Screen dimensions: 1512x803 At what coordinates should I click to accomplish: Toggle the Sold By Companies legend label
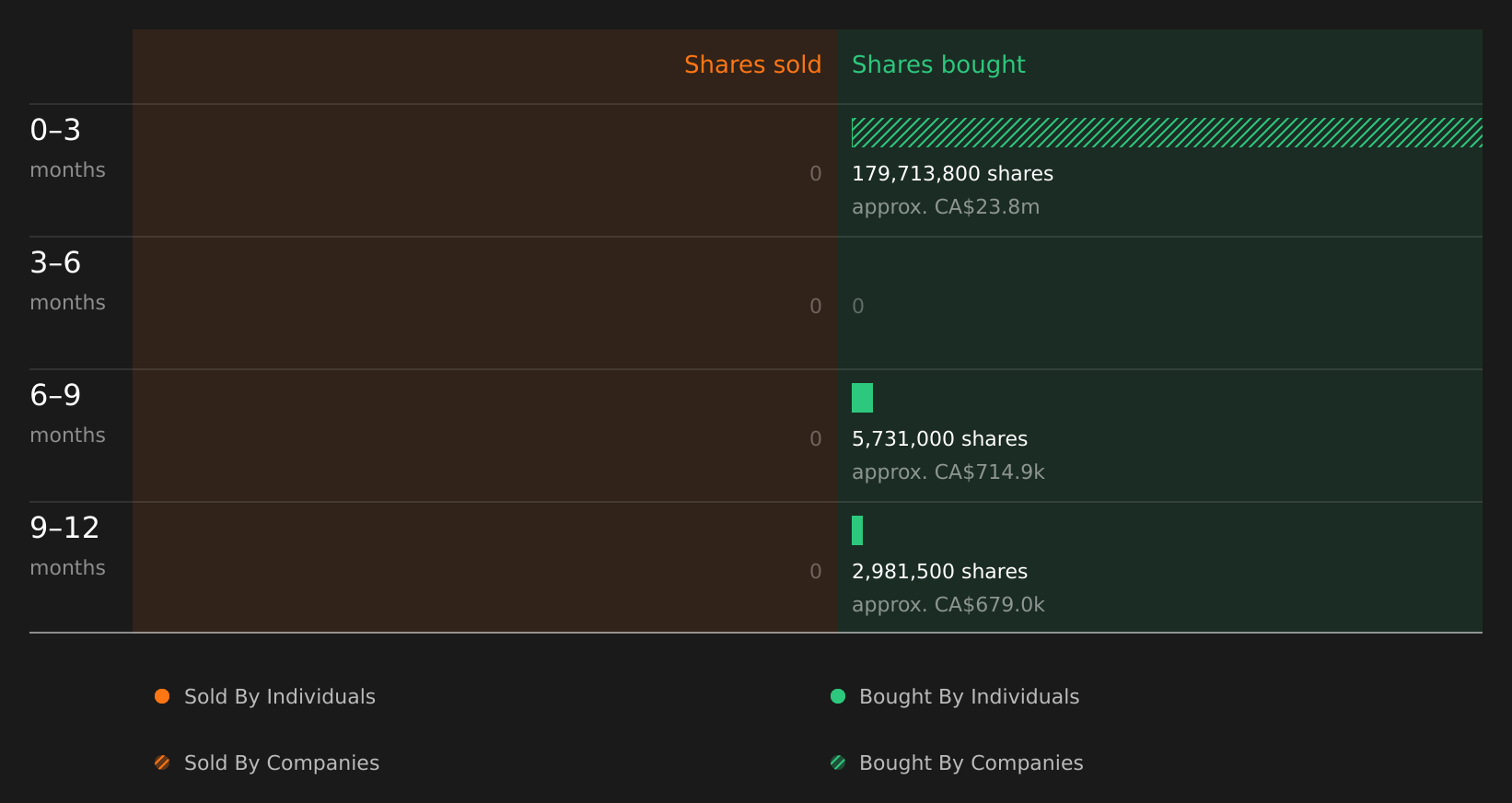coord(282,763)
